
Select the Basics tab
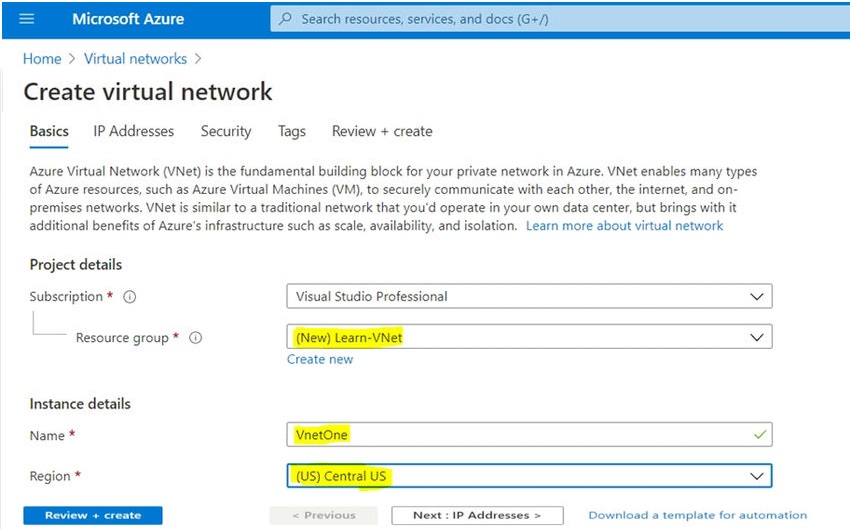point(49,132)
